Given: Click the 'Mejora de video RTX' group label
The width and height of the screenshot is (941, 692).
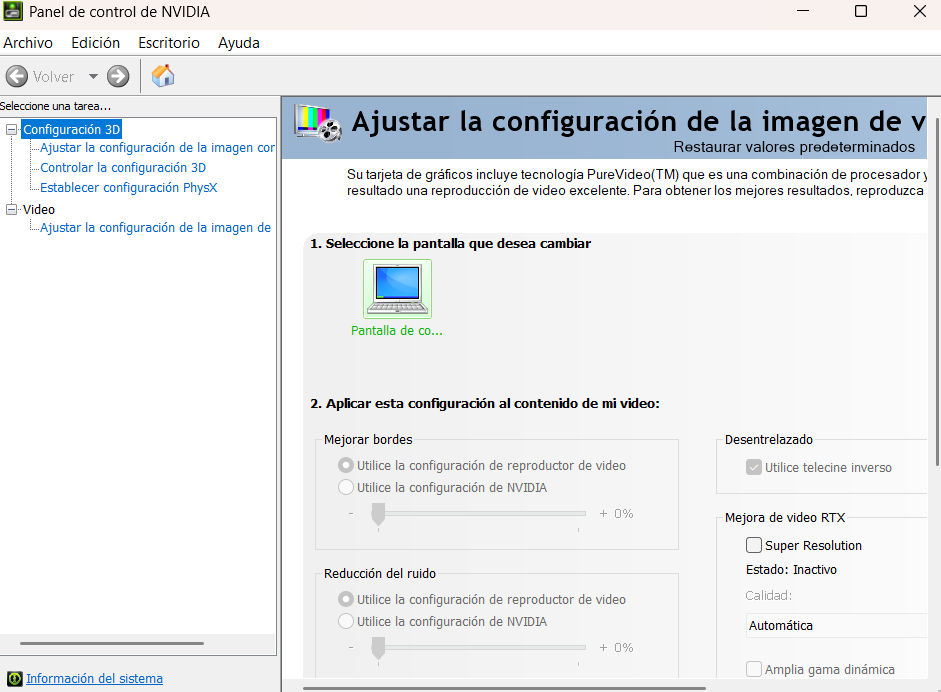Looking at the screenshot, I should point(785,517).
